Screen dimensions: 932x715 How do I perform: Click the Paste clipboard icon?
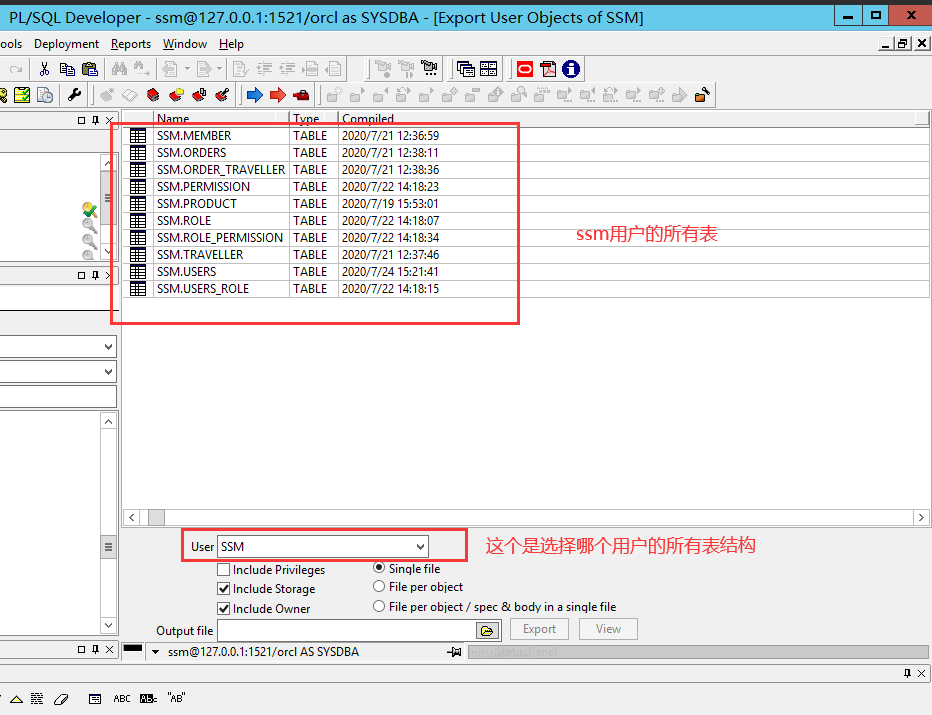click(90, 70)
